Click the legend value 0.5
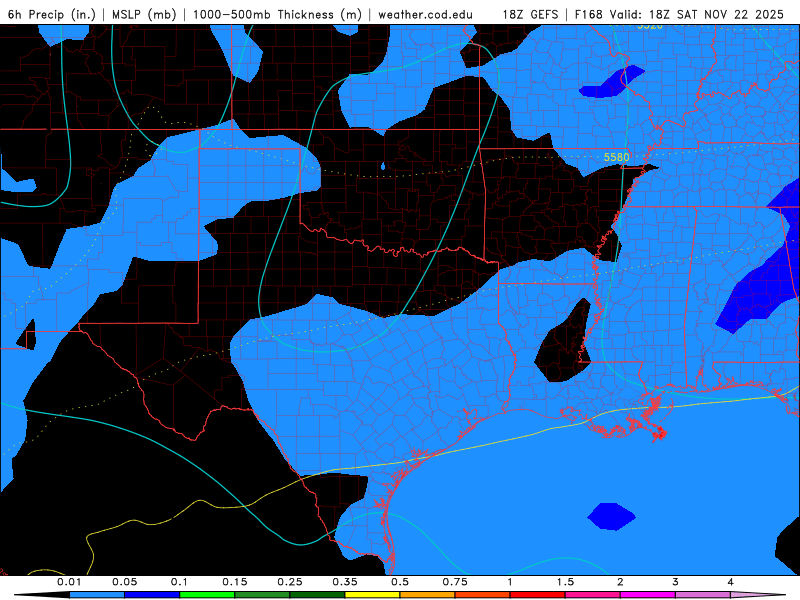800x600 pixels. click(400, 582)
